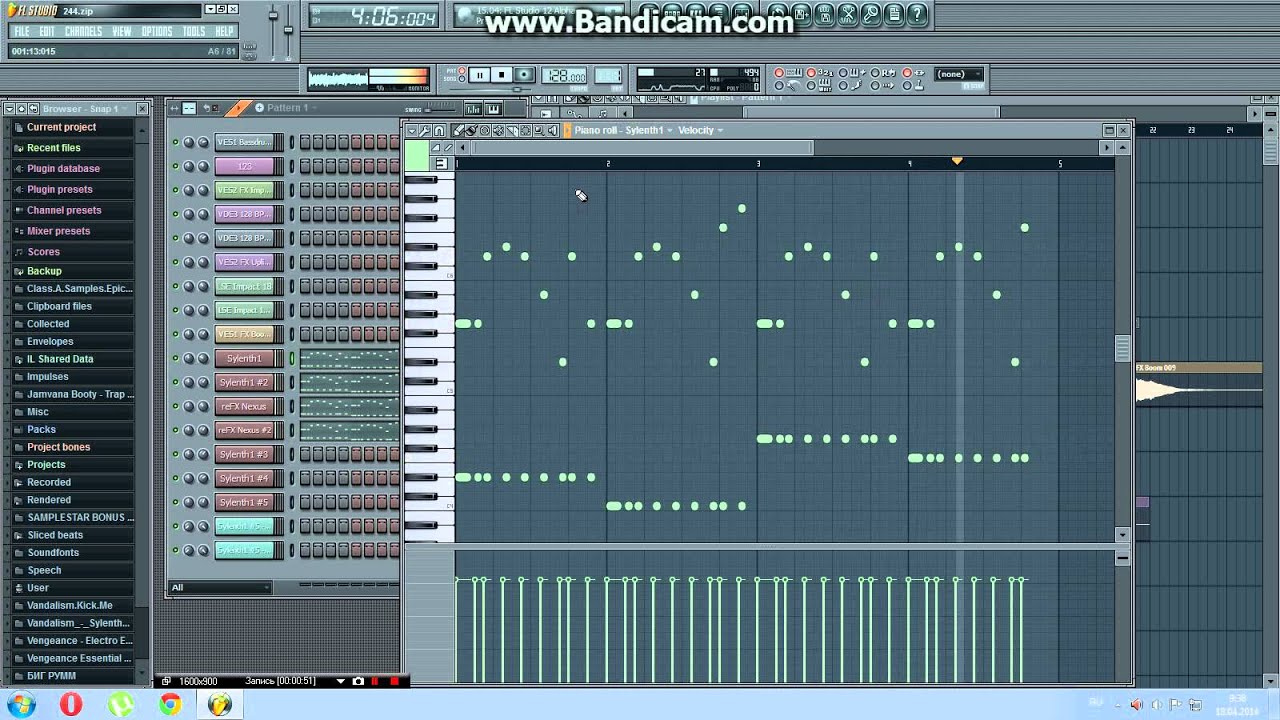Image resolution: width=1280 pixels, height=720 pixels.
Task: Click the Bandicam camera screenshot icon
Action: (358, 681)
